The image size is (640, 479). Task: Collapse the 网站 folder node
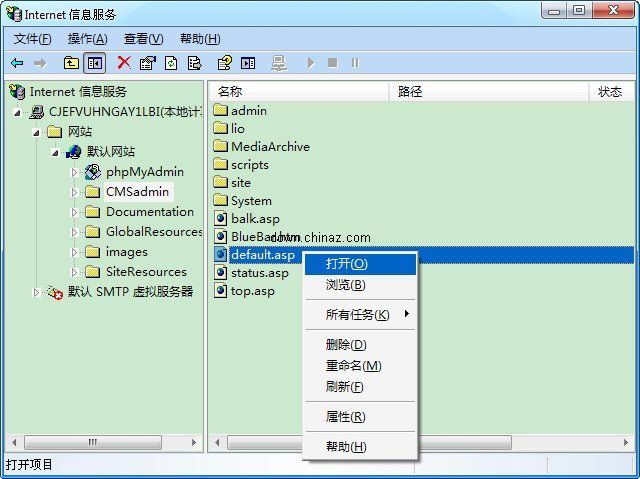pos(36,133)
